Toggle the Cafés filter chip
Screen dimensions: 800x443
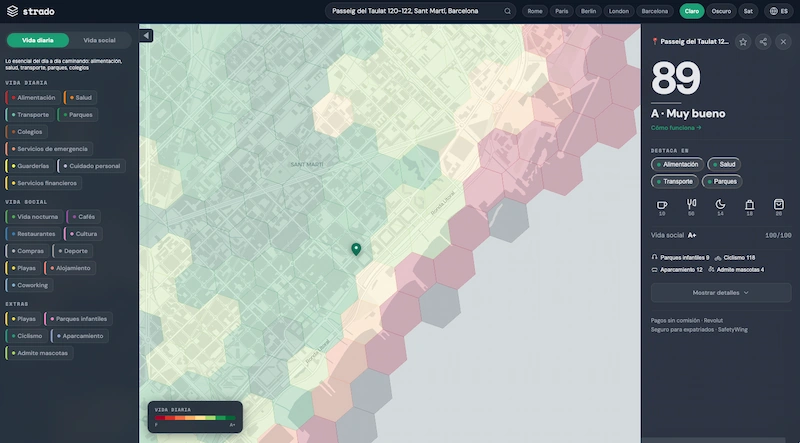[x=84, y=217]
